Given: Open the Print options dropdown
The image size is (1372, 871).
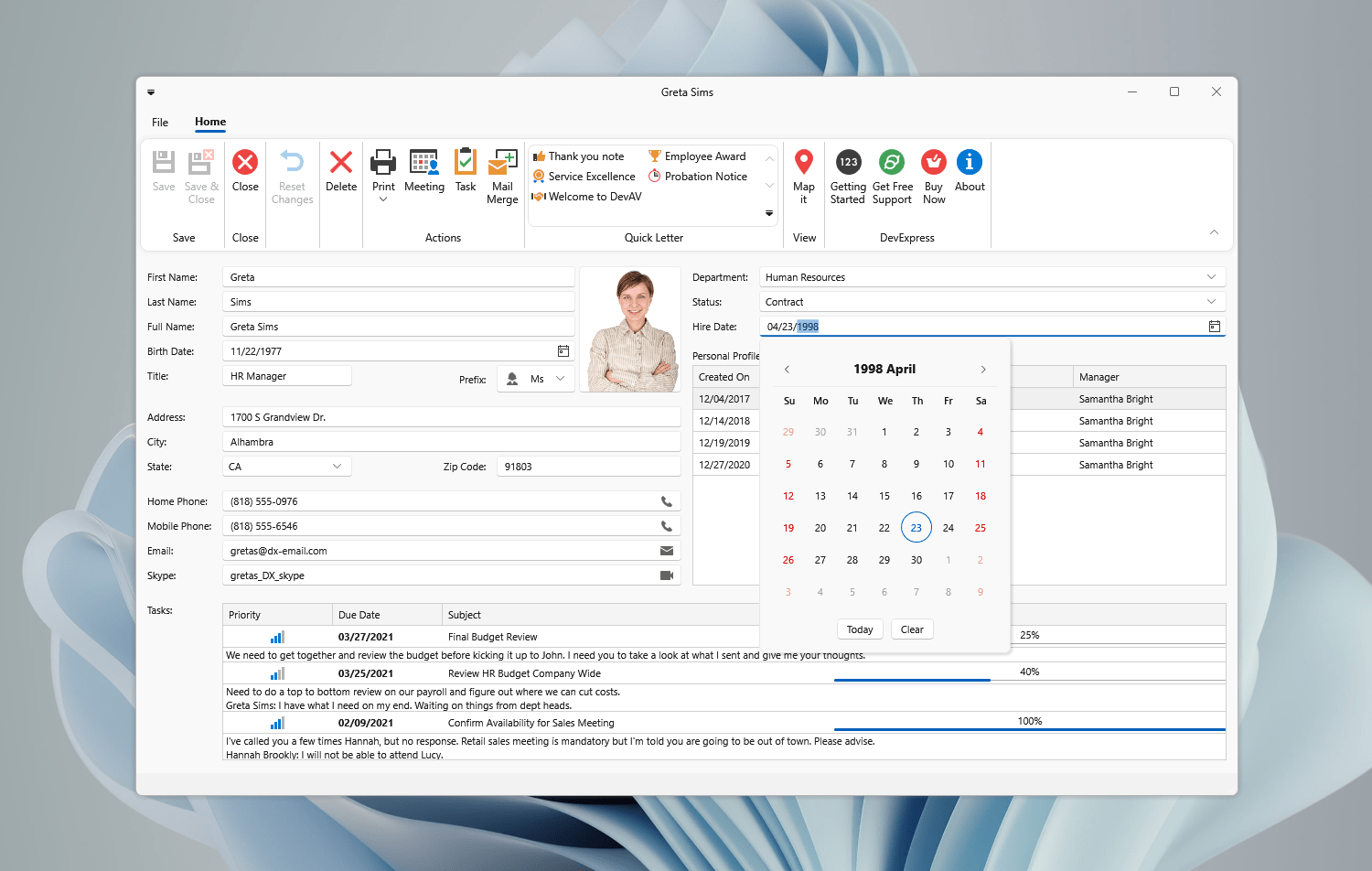Looking at the screenshot, I should (x=383, y=199).
